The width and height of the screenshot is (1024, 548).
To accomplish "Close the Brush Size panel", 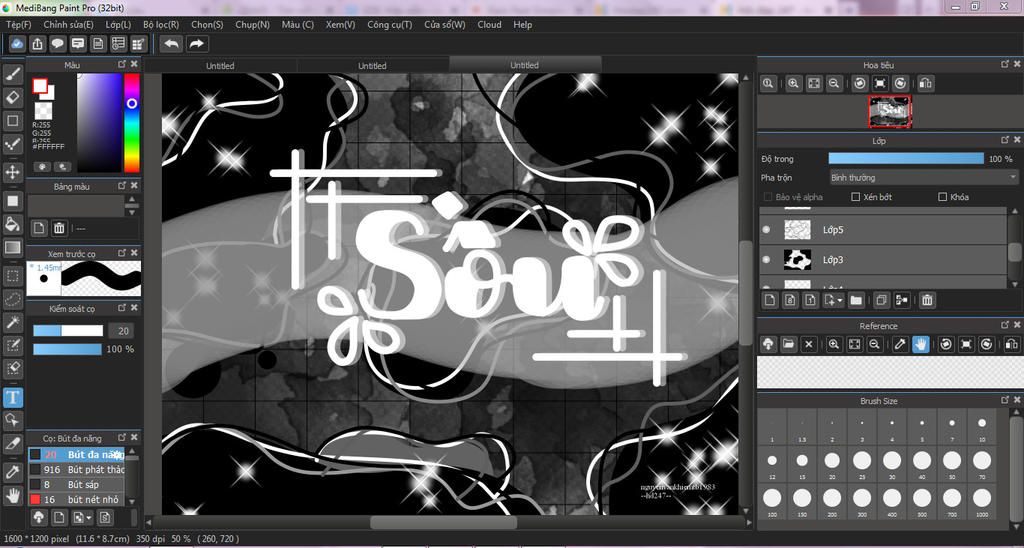I will coord(1017,400).
